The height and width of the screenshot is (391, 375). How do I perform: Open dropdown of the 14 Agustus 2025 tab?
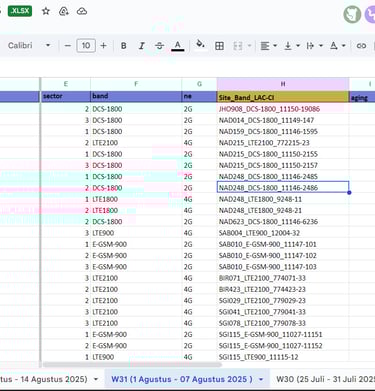tap(96, 379)
